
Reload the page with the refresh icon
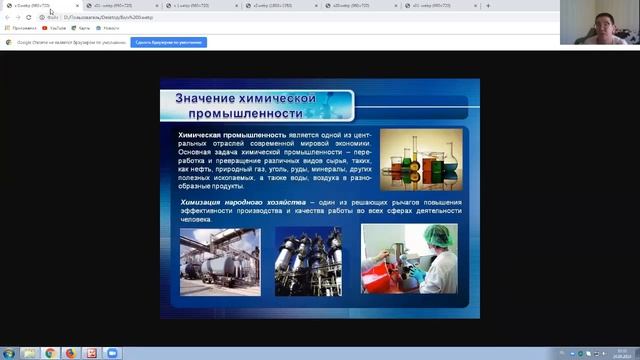29,18
